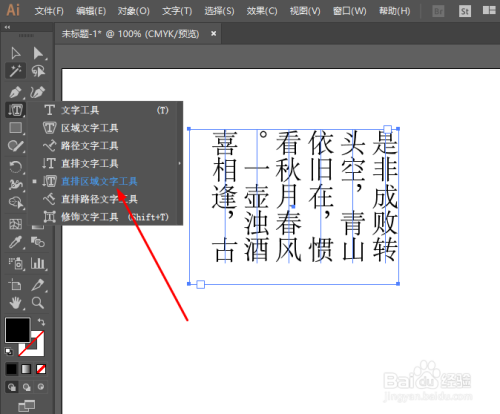Choose 文字工具 from the flyout
500x414 pixels.
[x=105, y=110]
